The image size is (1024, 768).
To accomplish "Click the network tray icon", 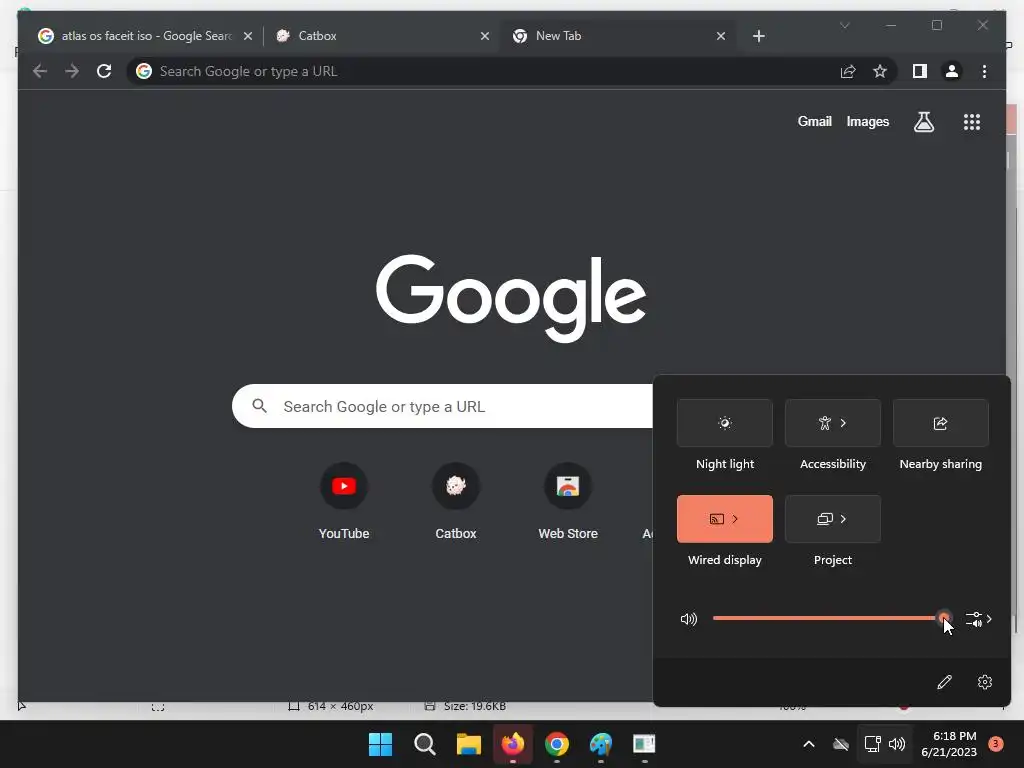I will coord(872,744).
